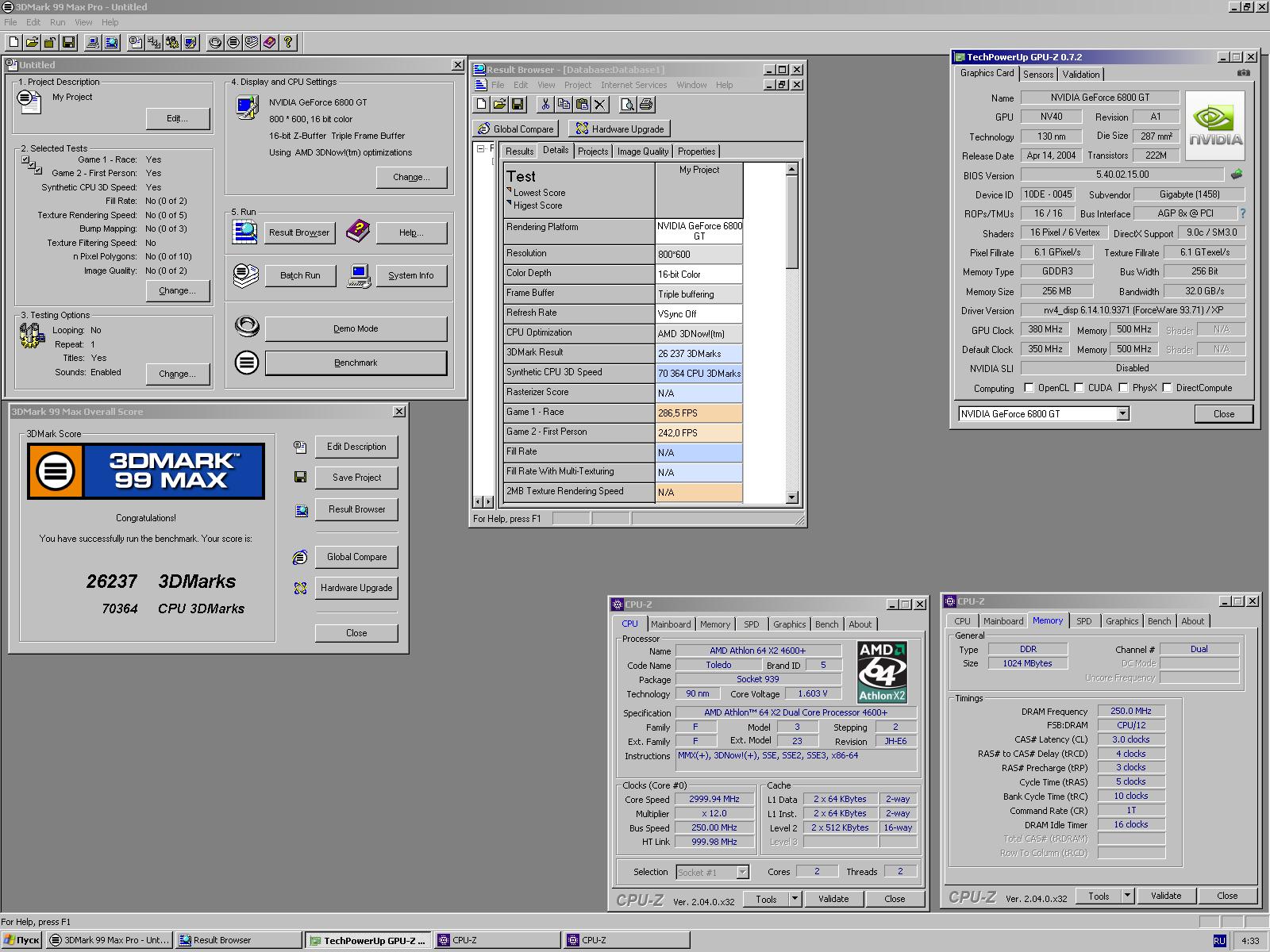Viewport: 1270px width, 952px height.
Task: Open Socket selection dropdown in CPU-Z
Action: (742, 872)
